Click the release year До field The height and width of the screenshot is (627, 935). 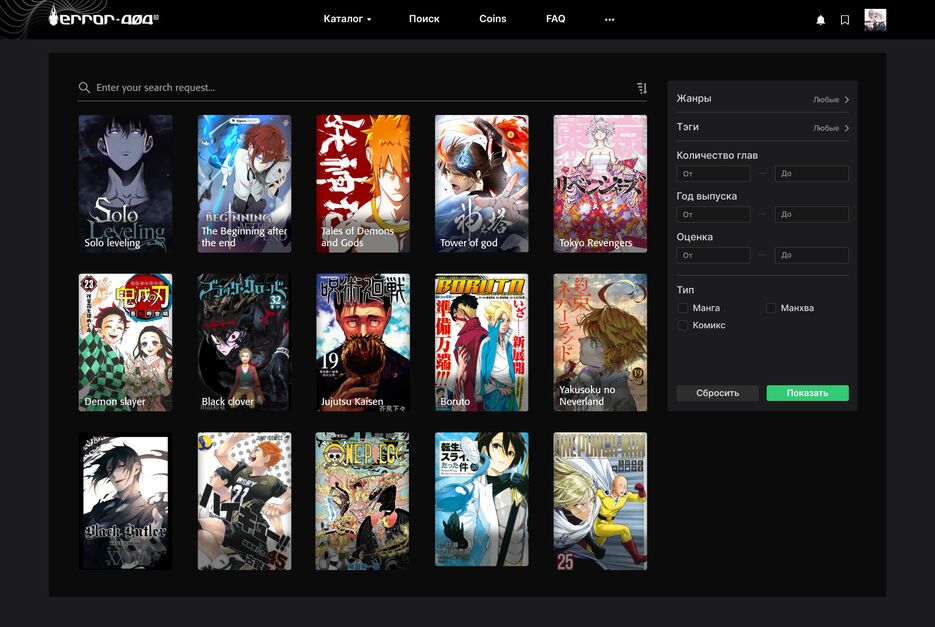pos(811,214)
